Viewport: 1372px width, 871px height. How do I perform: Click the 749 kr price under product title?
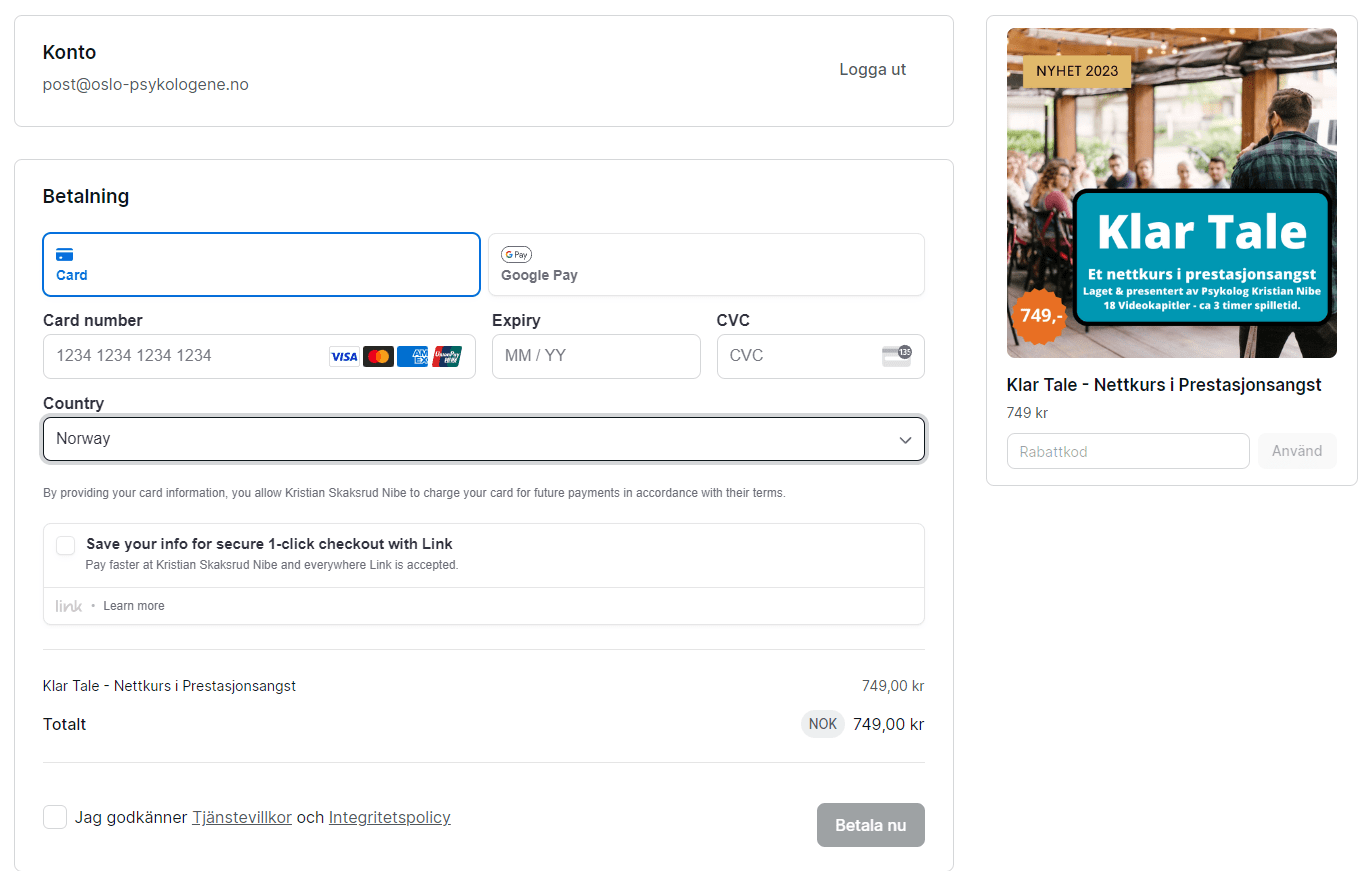point(1027,413)
